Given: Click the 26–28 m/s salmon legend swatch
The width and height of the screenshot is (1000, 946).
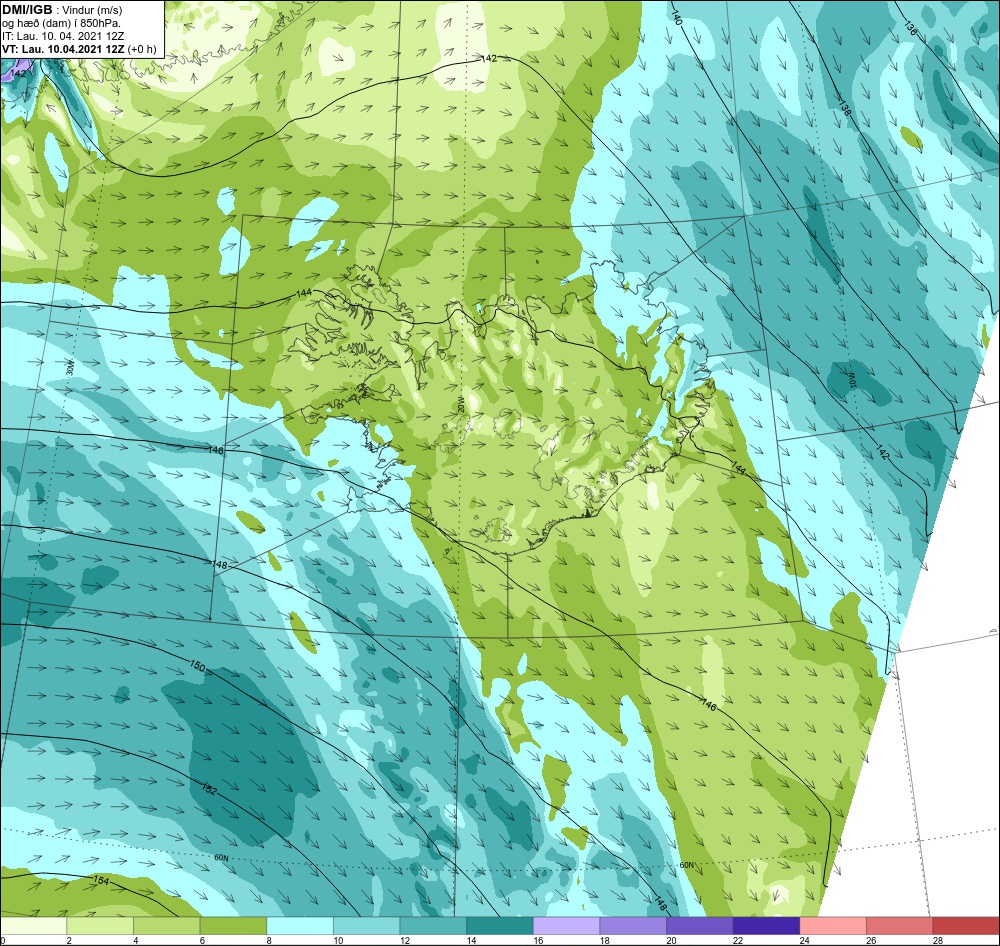Looking at the screenshot, I should 899,926.
